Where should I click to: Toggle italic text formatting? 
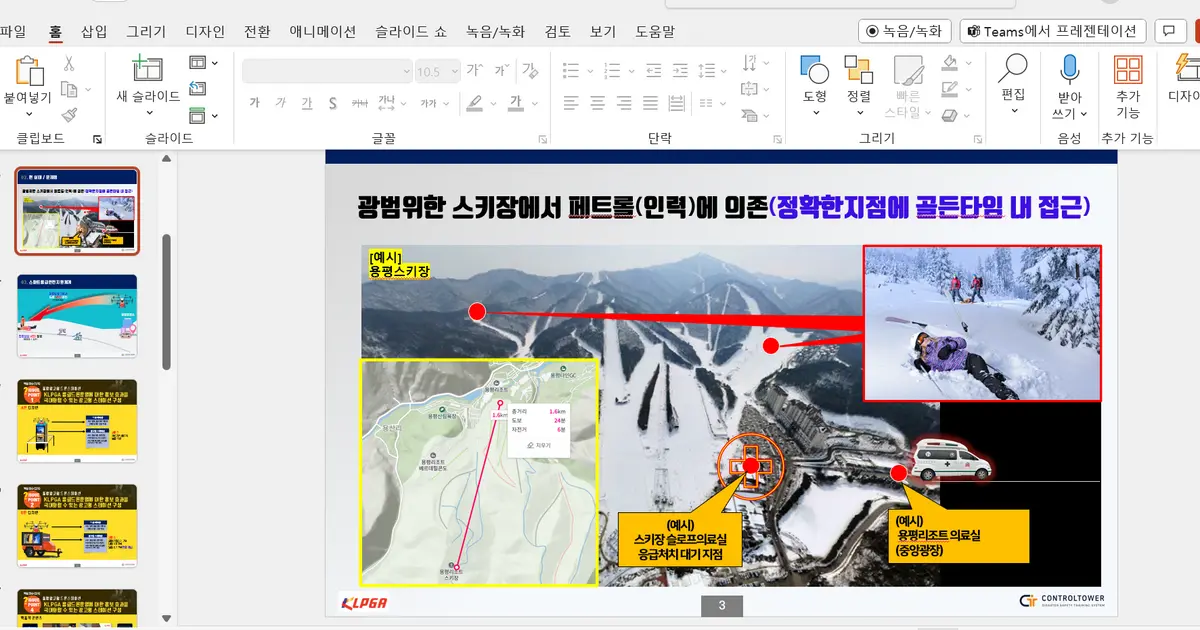(280, 104)
